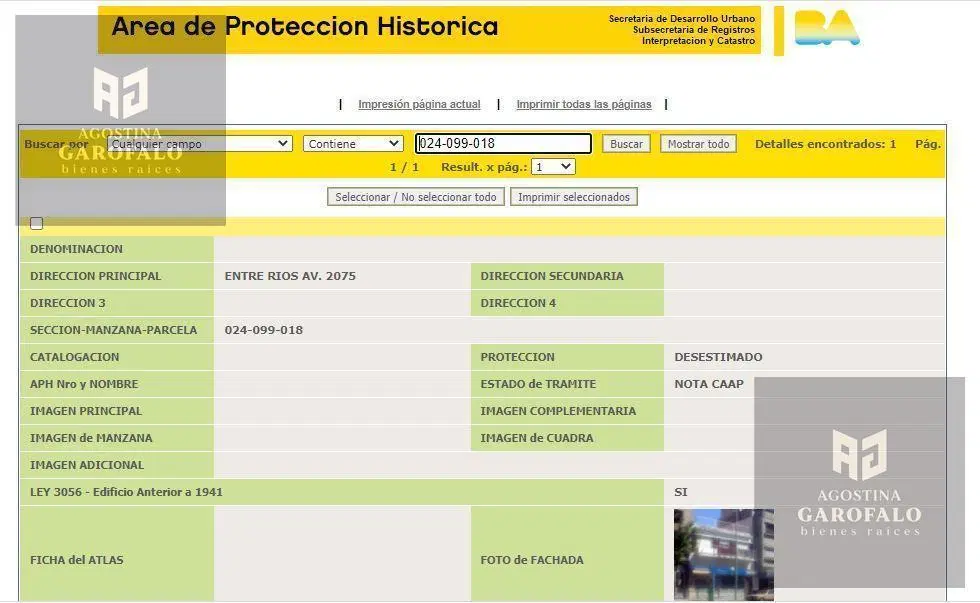
Task: Open the Cualquier campo field dropdown
Action: [199, 144]
